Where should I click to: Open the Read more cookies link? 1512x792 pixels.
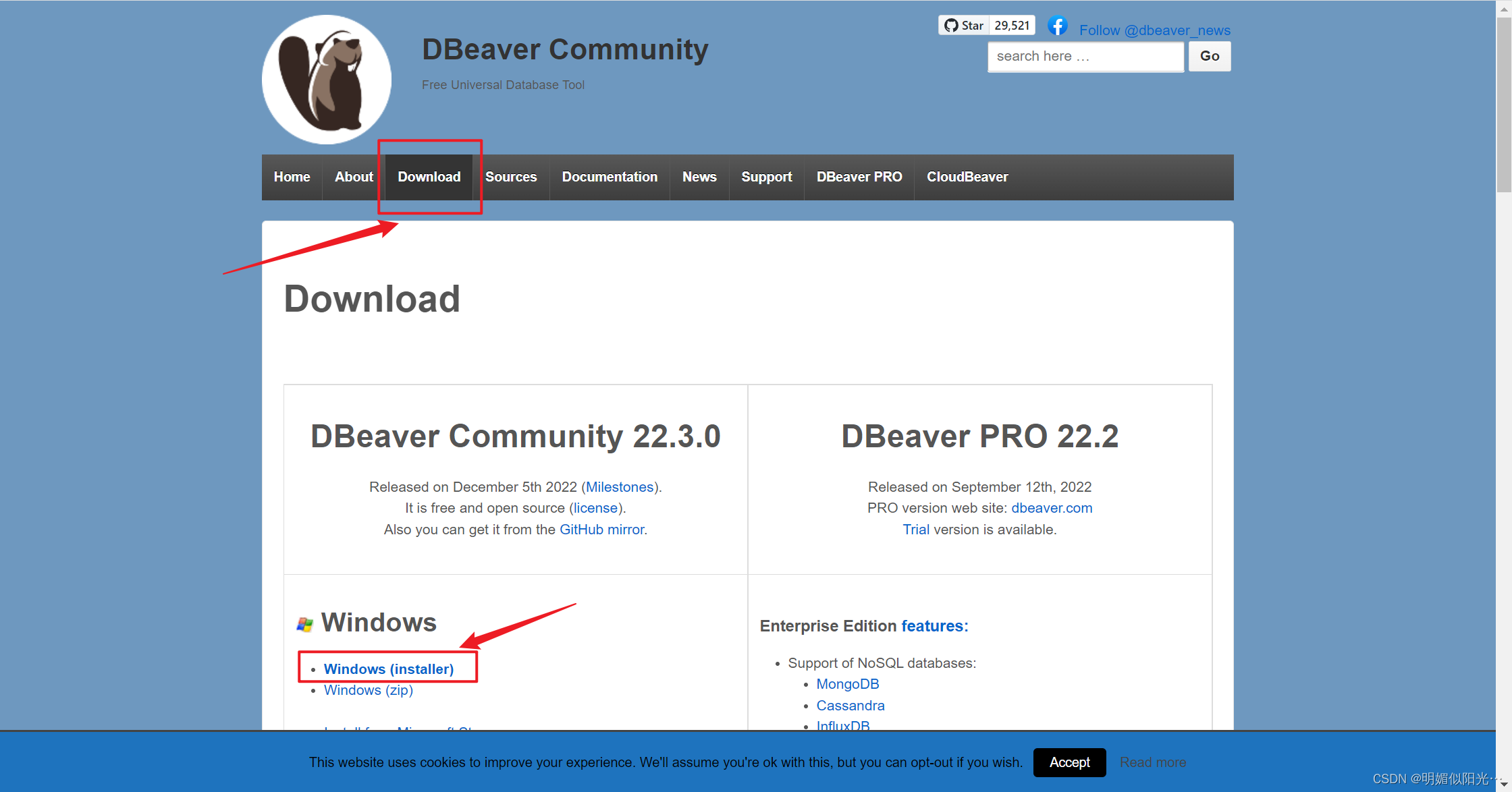coord(1153,762)
